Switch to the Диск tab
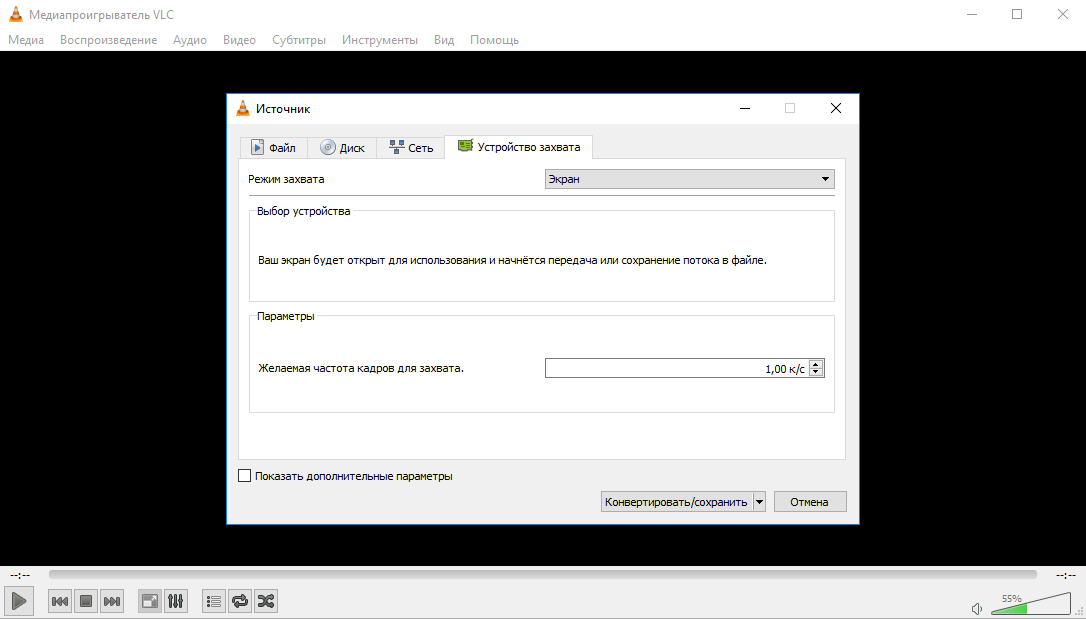 pos(342,147)
